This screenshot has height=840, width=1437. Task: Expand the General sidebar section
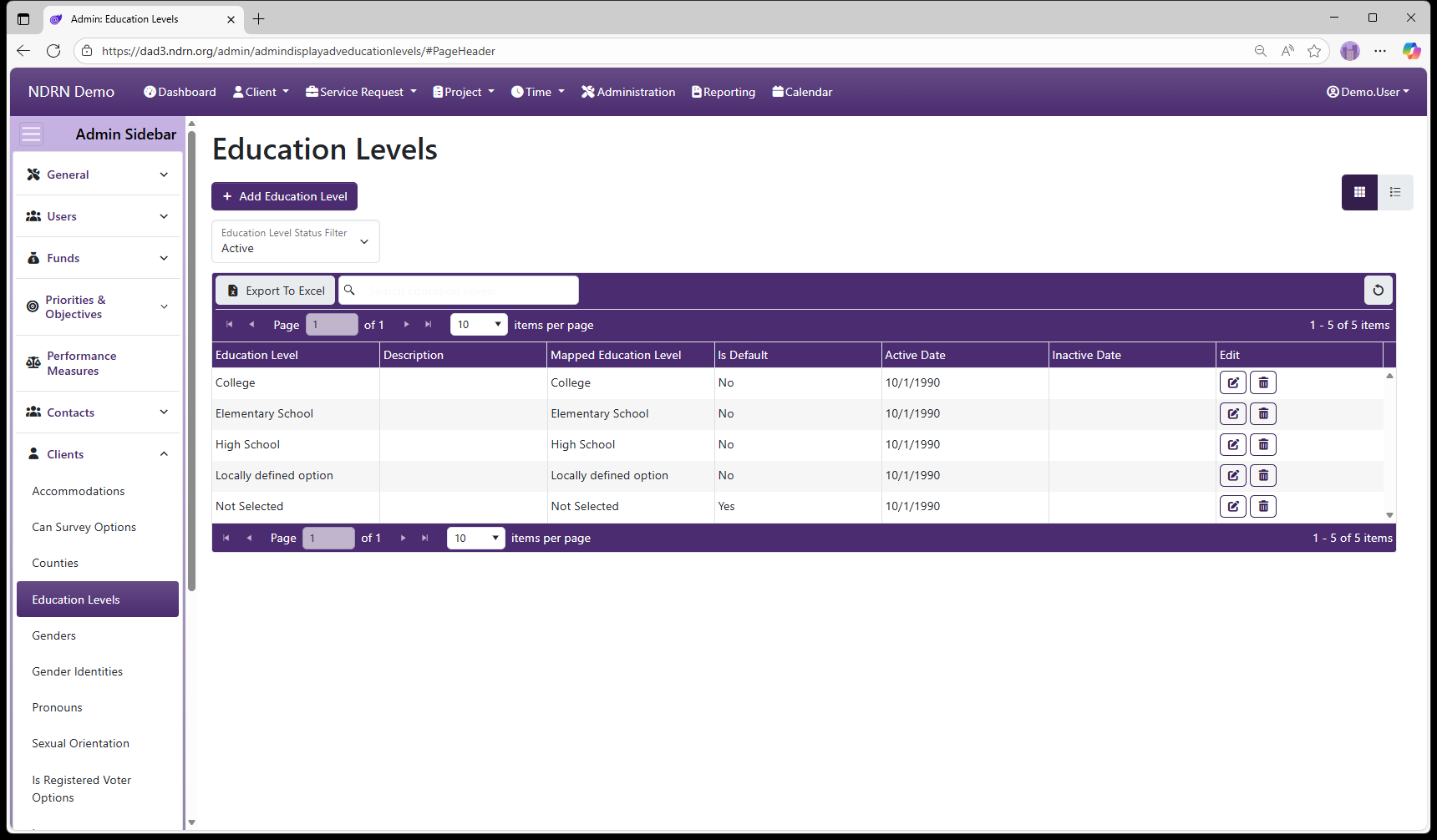click(98, 175)
